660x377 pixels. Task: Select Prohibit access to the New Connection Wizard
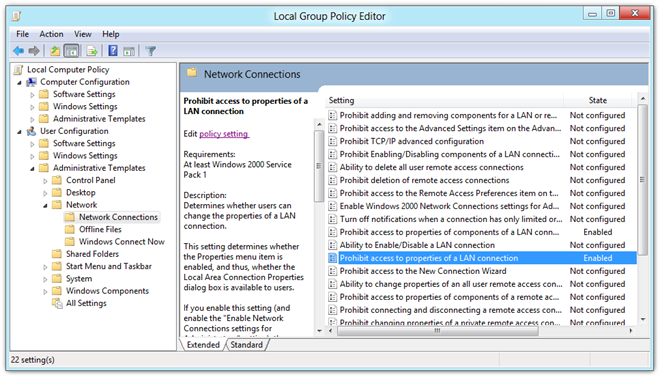point(482,271)
